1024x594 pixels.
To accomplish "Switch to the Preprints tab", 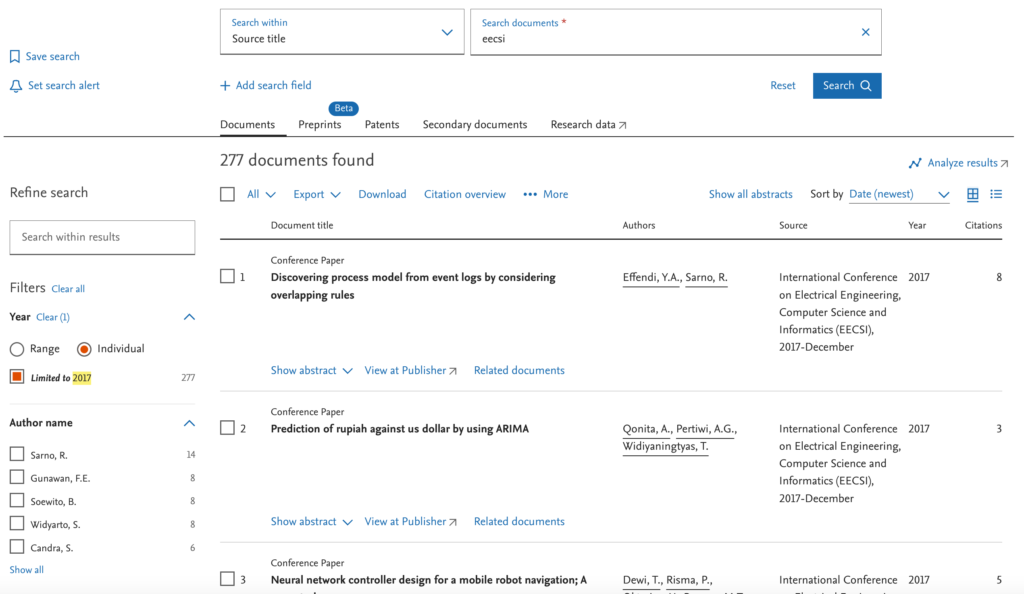I will coord(319,125).
